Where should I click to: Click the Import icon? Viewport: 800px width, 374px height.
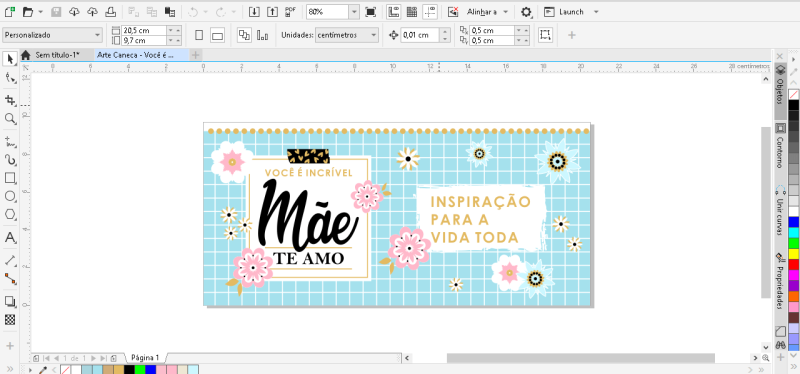click(x=255, y=11)
